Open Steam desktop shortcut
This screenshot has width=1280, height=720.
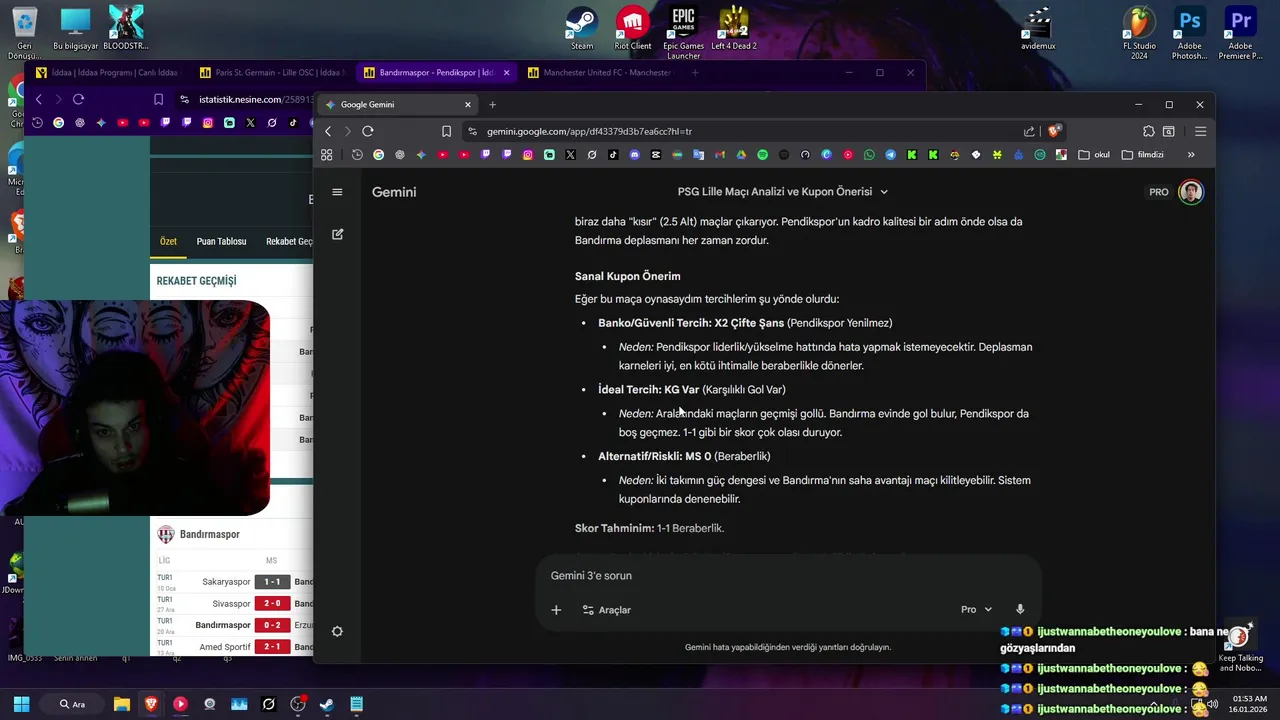pos(582,28)
